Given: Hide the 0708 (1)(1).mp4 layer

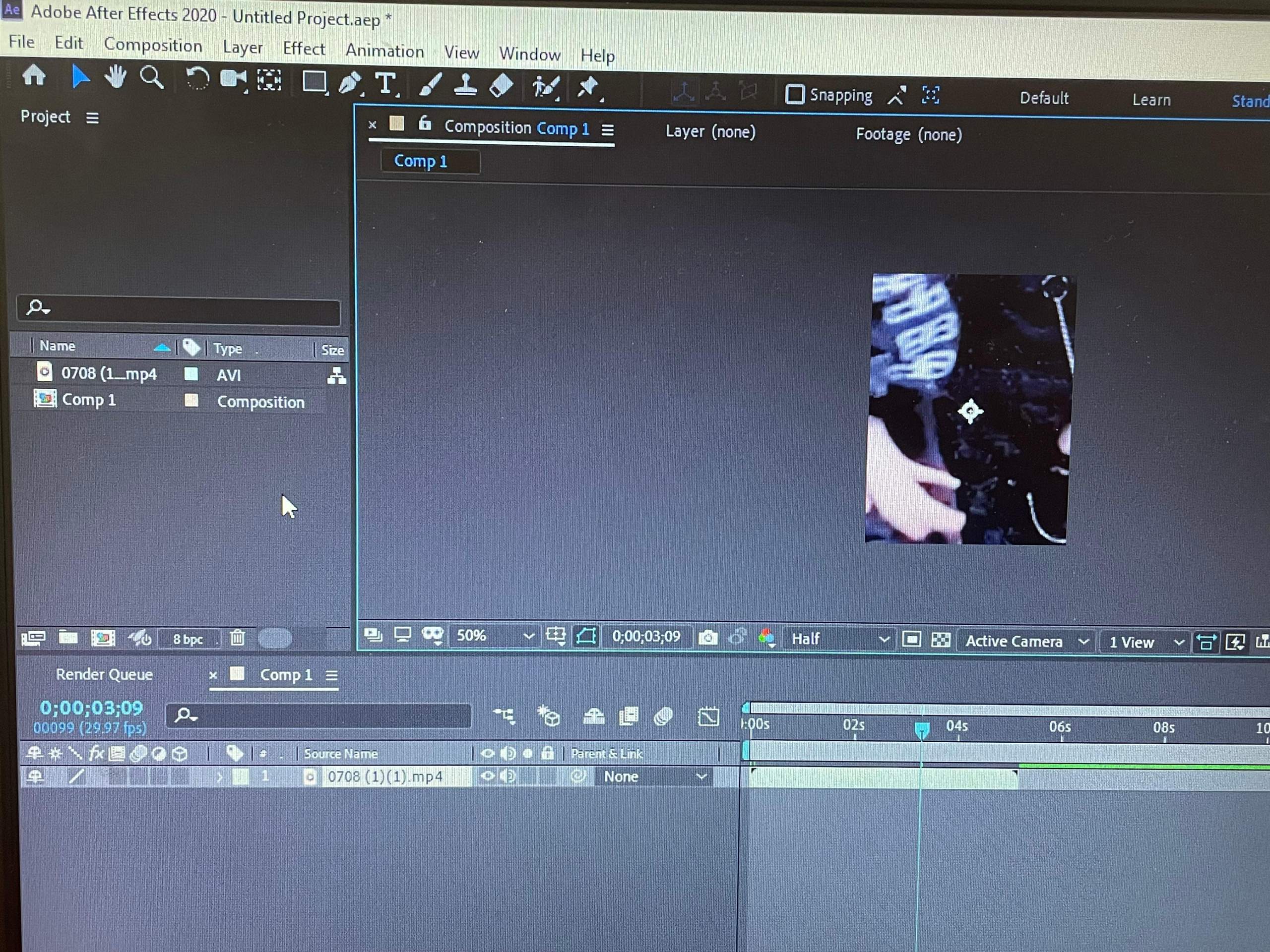Looking at the screenshot, I should 488,776.
